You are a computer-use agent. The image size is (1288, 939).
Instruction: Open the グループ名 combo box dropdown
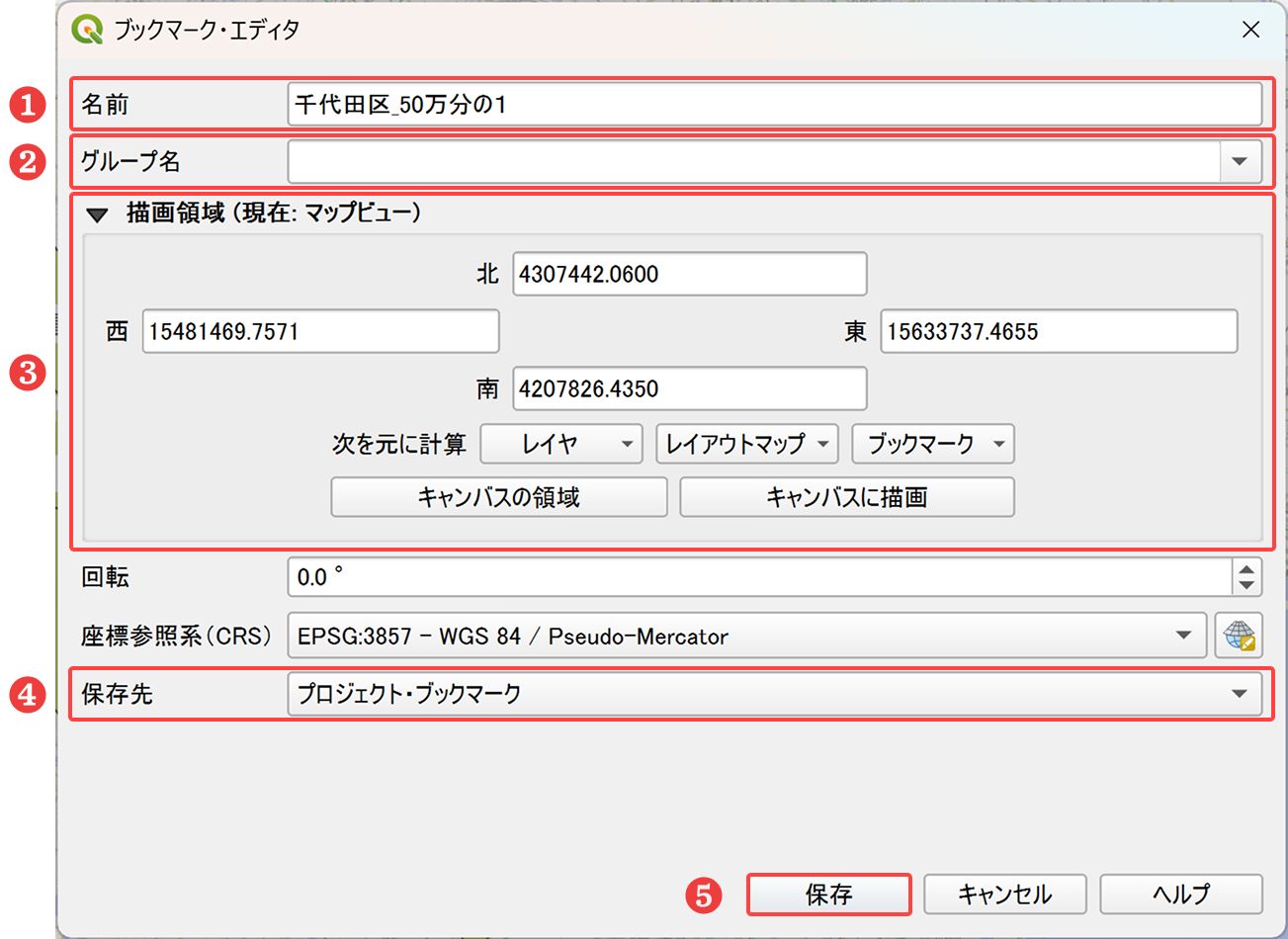coord(1241,161)
